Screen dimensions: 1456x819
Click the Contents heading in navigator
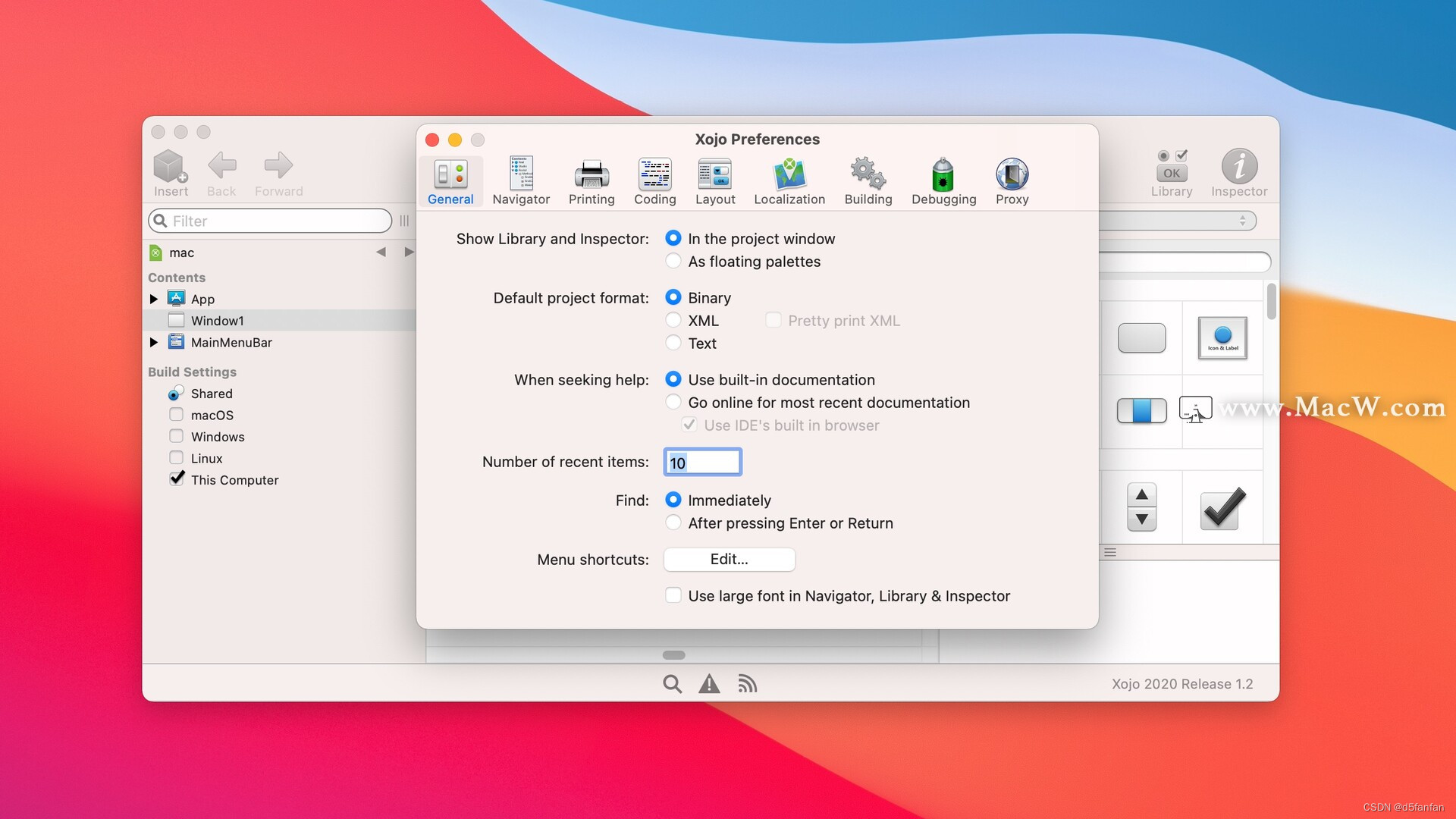coord(177,278)
